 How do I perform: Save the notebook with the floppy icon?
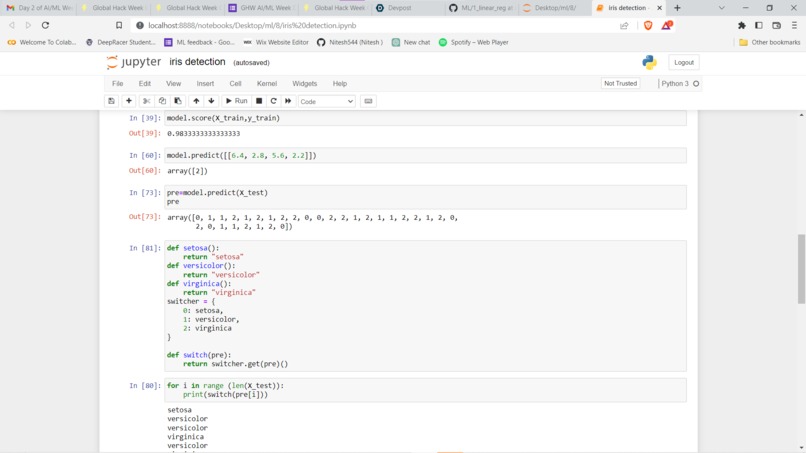point(112,101)
